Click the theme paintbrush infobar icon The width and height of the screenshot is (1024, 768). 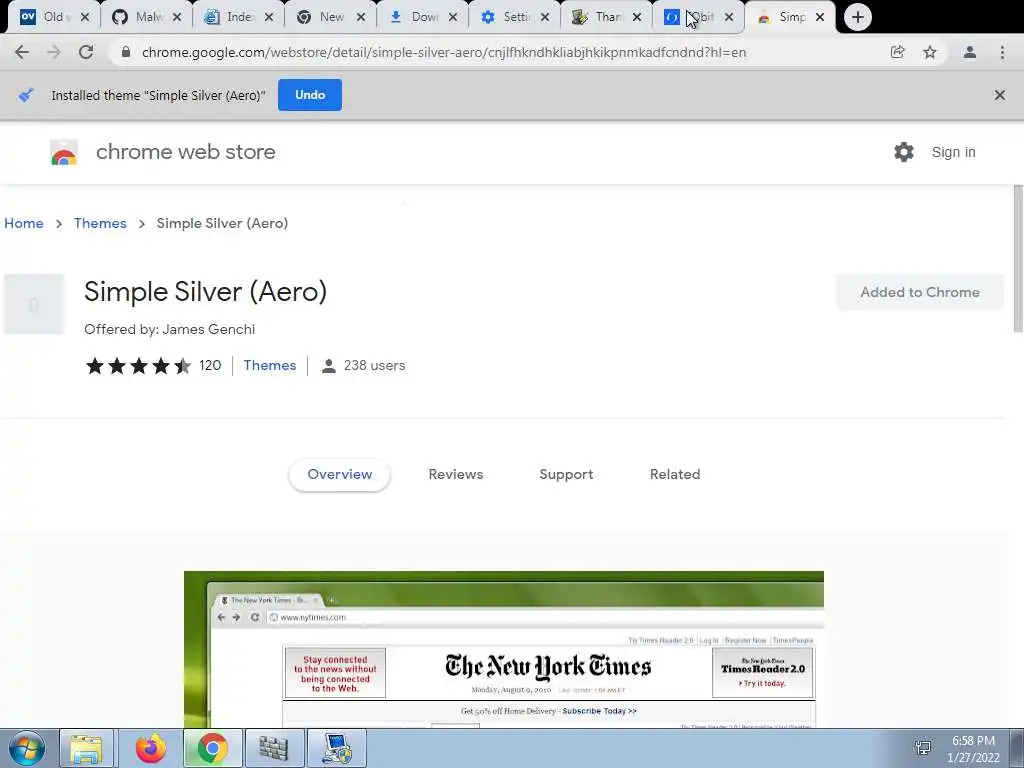(x=25, y=95)
